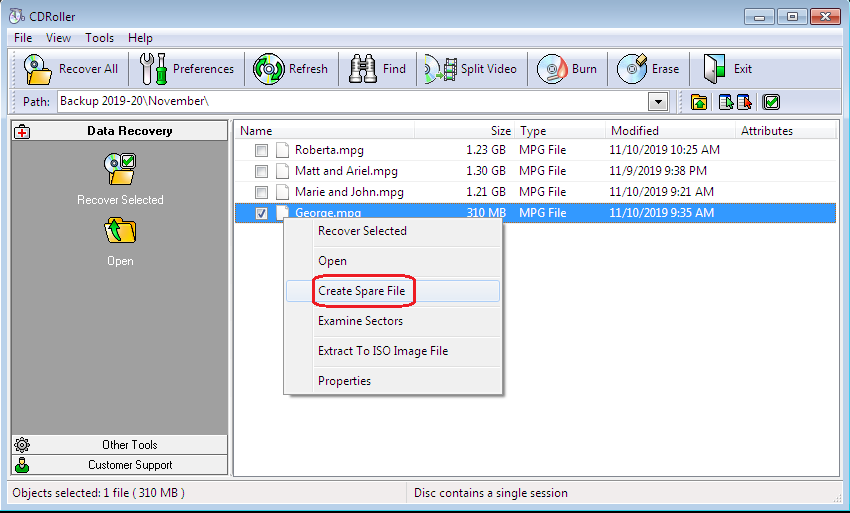Viewport: 850px width, 513px height.
Task: Click the 11/9/2019 9:38 PM modified cell
Action: [658, 171]
